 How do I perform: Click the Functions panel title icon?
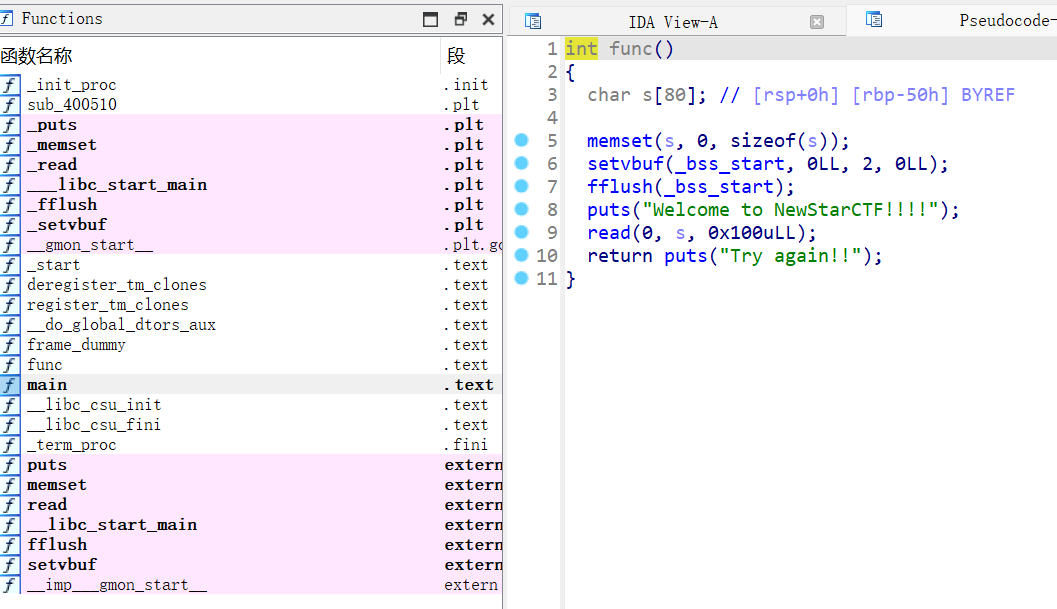(8, 18)
